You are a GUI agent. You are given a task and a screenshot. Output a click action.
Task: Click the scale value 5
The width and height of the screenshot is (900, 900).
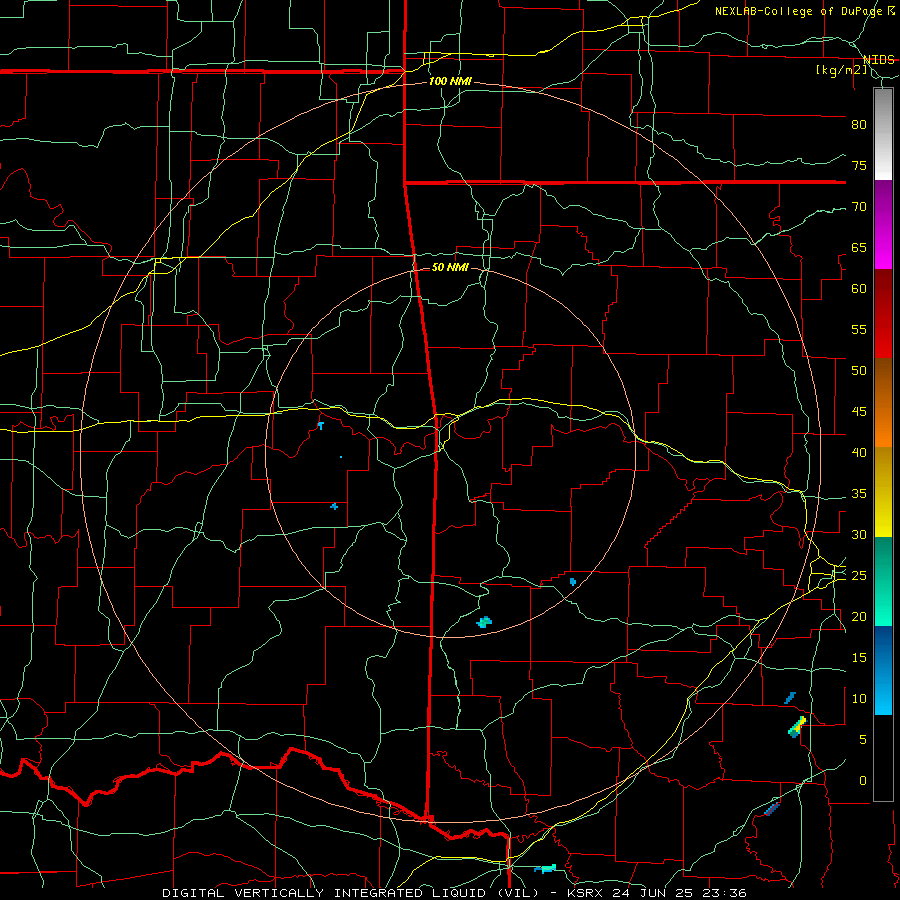(x=863, y=739)
